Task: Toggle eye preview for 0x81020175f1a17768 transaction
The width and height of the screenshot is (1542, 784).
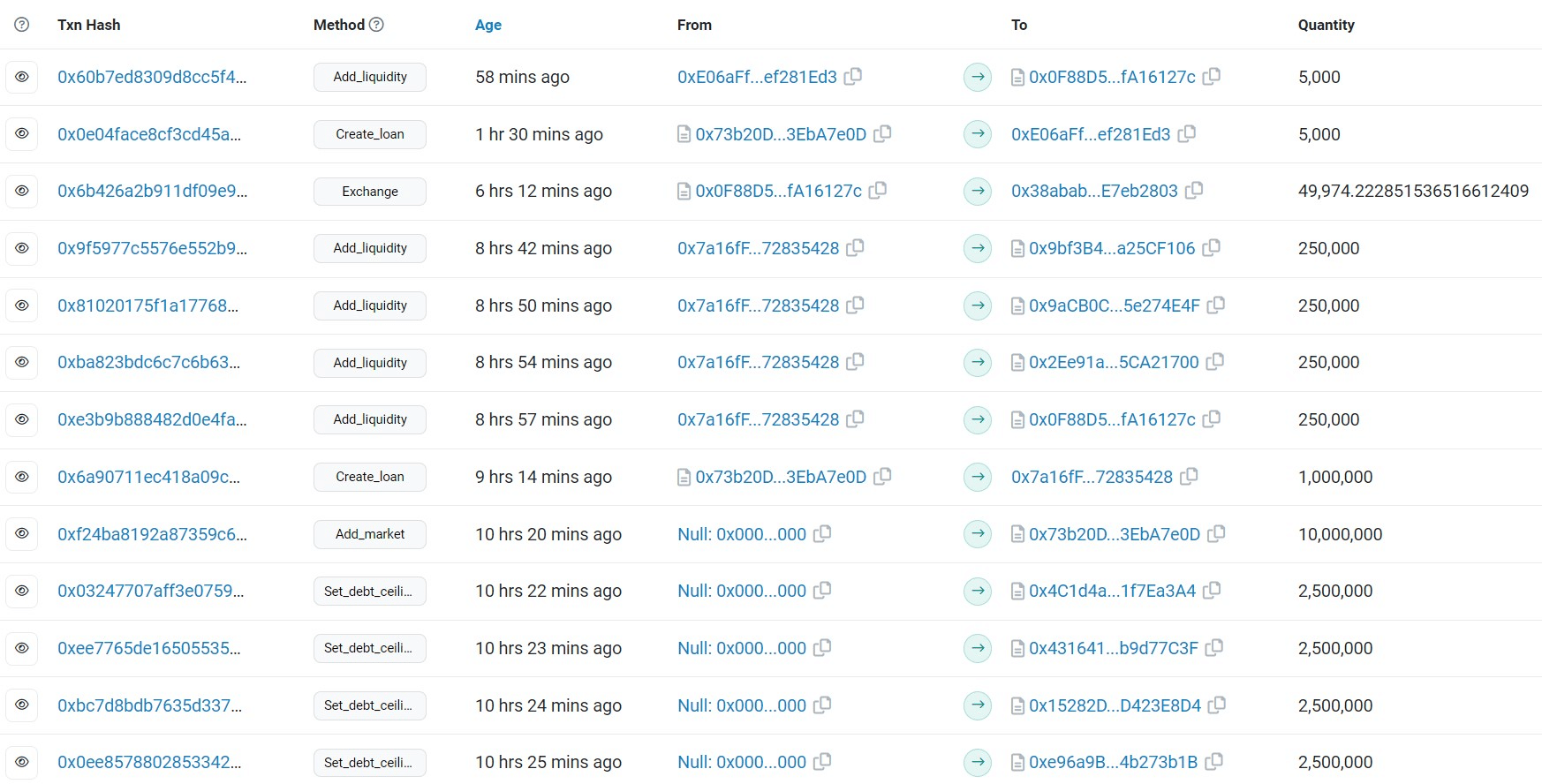Action: pos(22,305)
